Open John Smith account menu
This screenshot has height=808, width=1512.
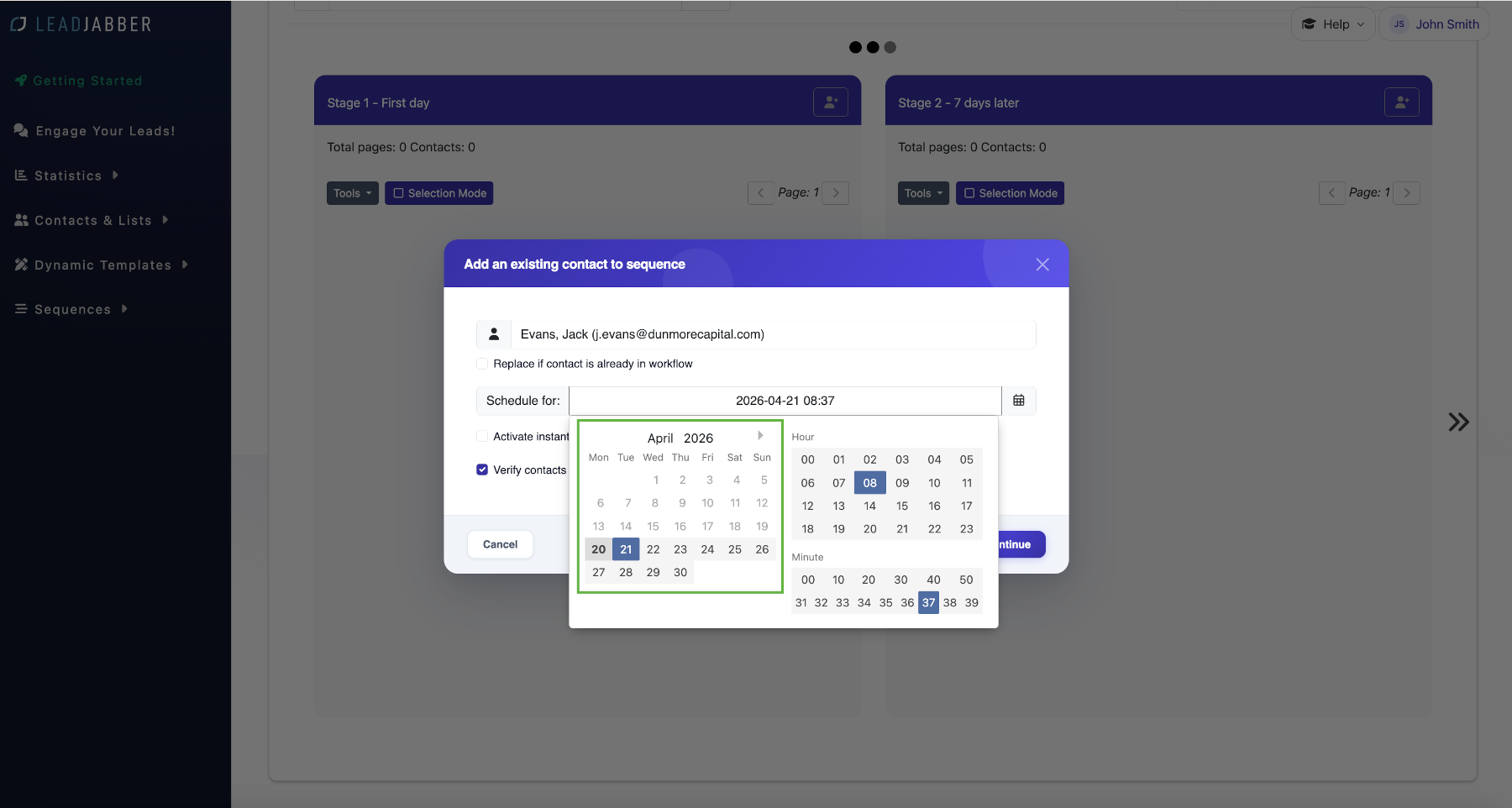tap(1434, 24)
